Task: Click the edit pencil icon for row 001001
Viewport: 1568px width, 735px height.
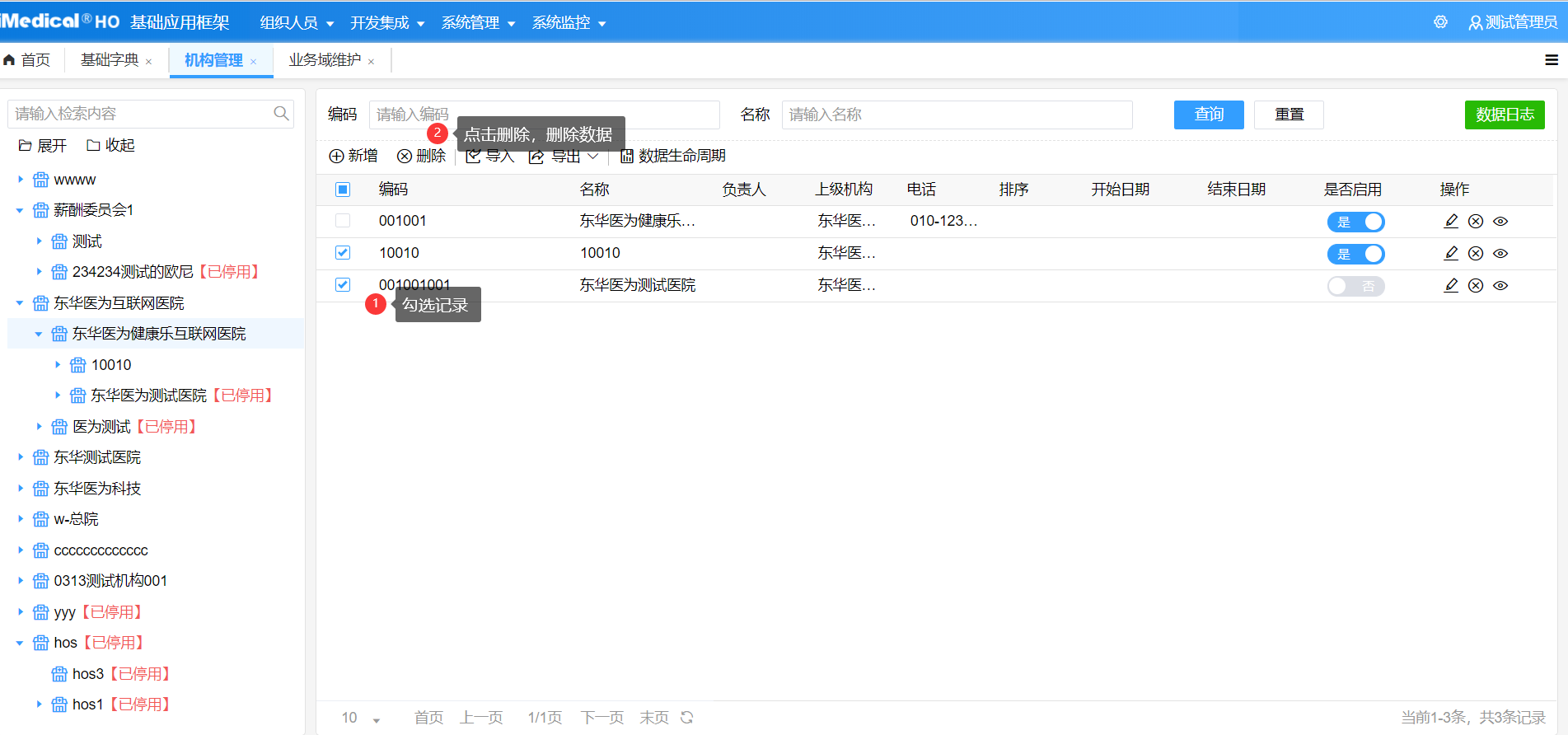Action: tap(1451, 221)
